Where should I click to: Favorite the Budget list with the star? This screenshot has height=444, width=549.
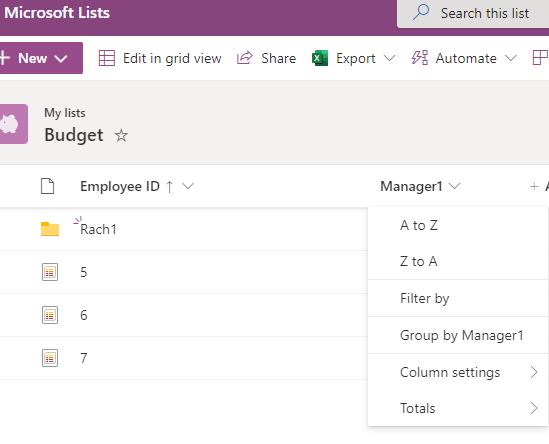[x=121, y=136]
